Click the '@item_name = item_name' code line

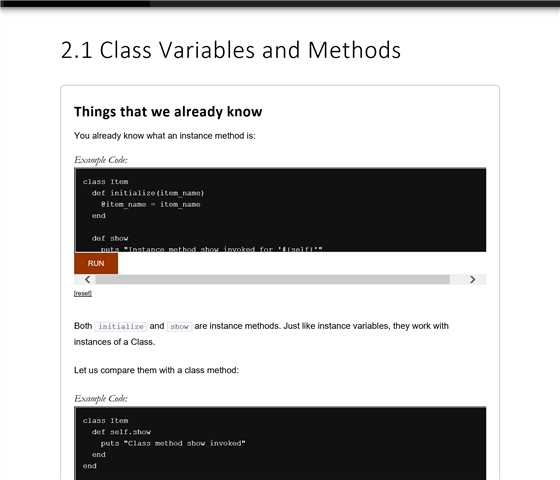[150, 204]
